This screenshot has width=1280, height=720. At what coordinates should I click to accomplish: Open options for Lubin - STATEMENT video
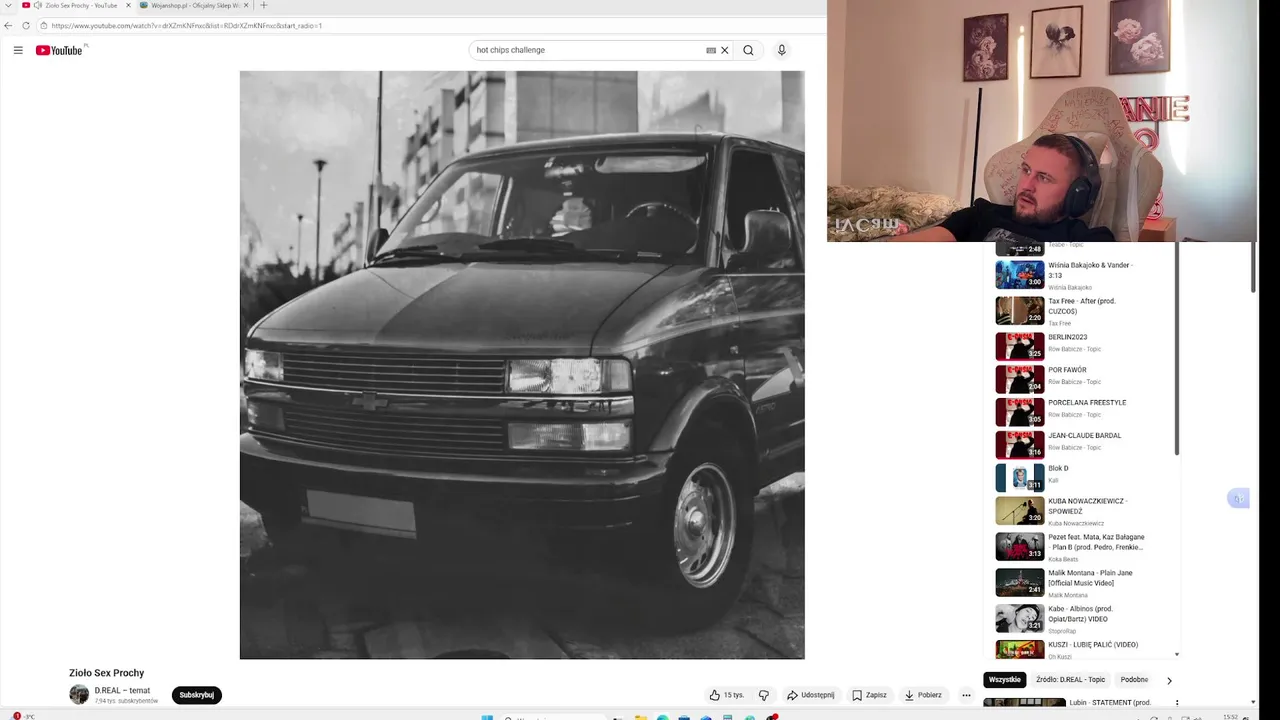tap(1176, 703)
